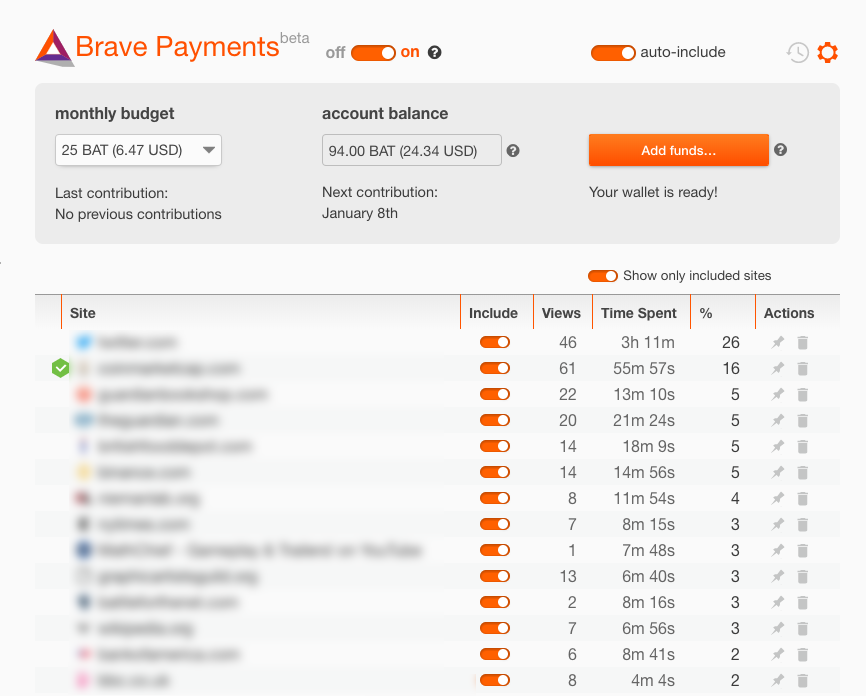Toggle Include for the 14m 56s row
The height and width of the screenshot is (696, 866).
pos(495,472)
